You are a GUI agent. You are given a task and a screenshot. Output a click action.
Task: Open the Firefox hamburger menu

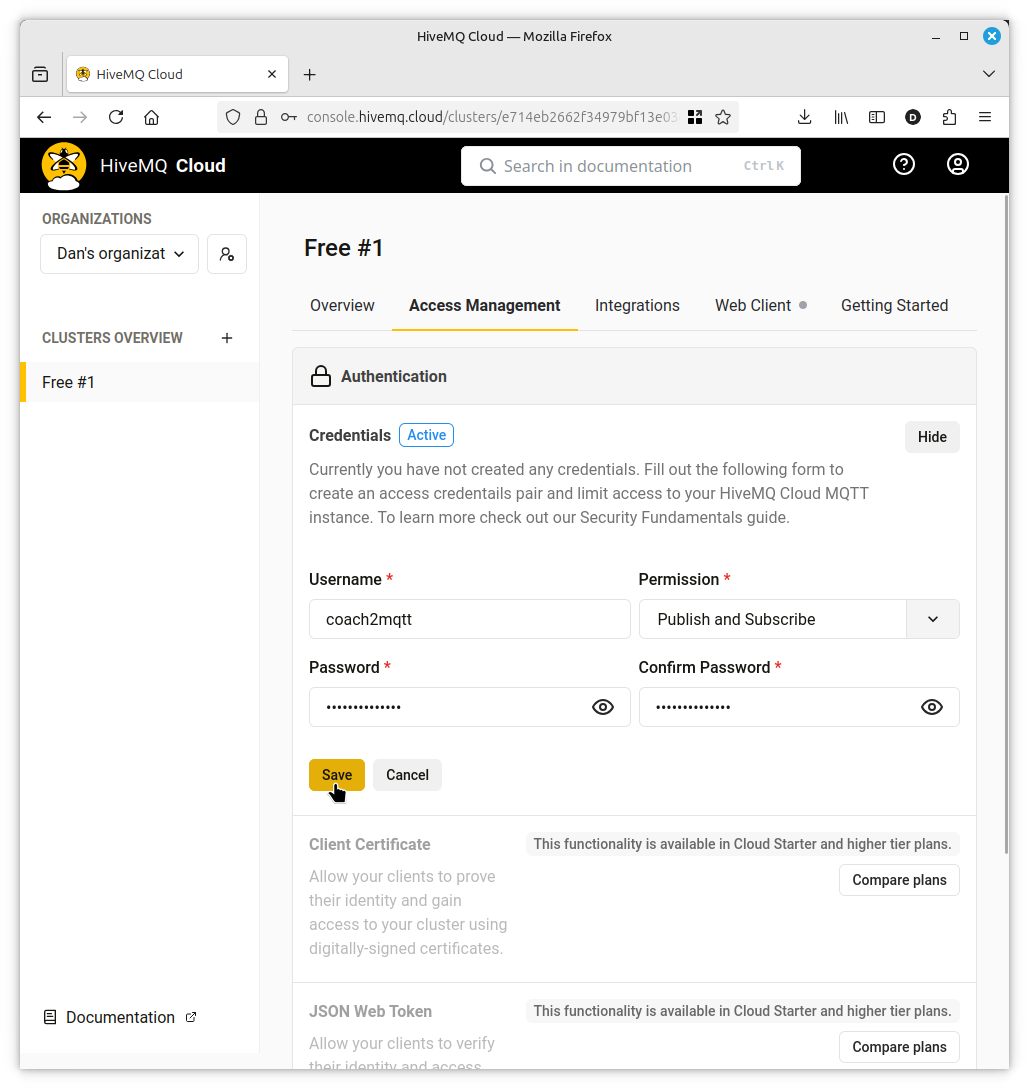pos(985,117)
